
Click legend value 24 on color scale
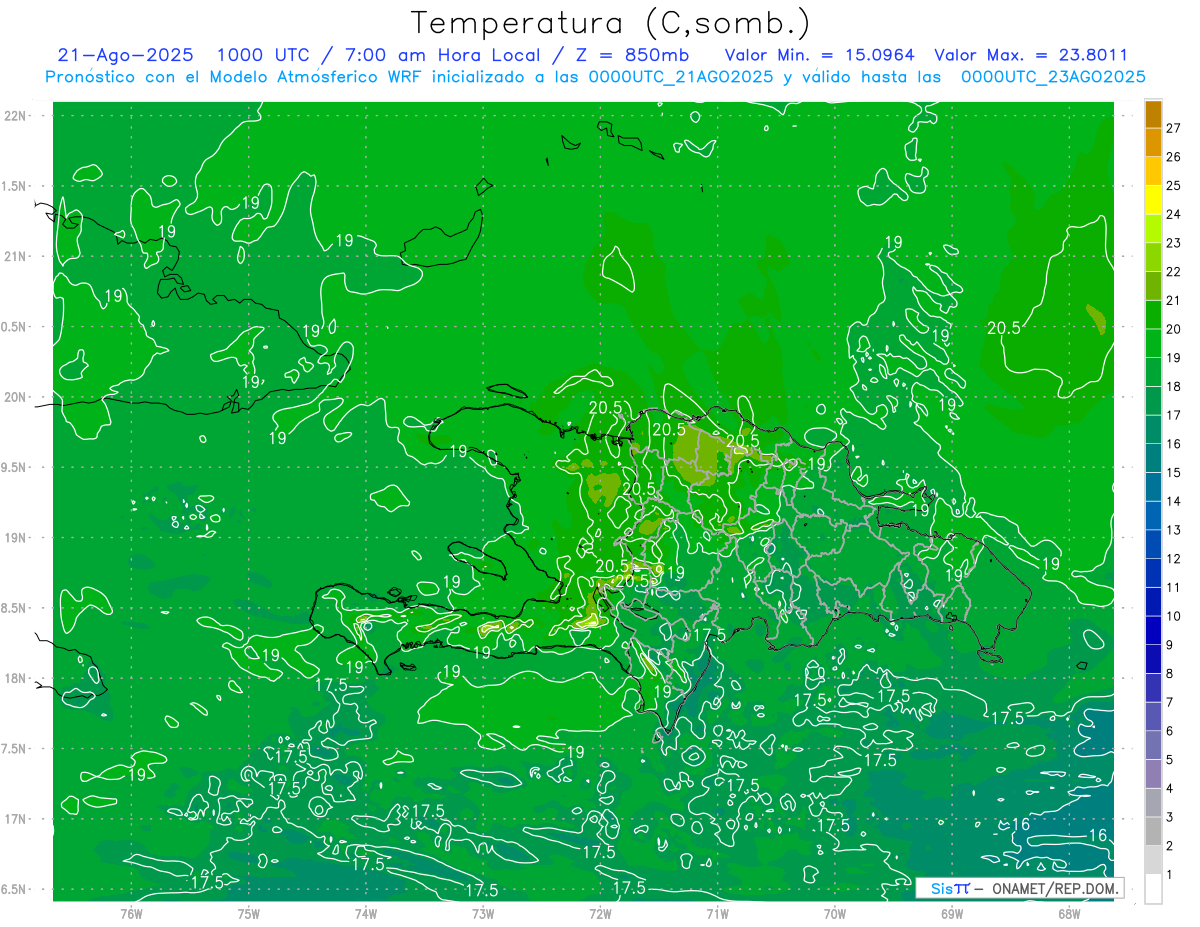click(1173, 214)
